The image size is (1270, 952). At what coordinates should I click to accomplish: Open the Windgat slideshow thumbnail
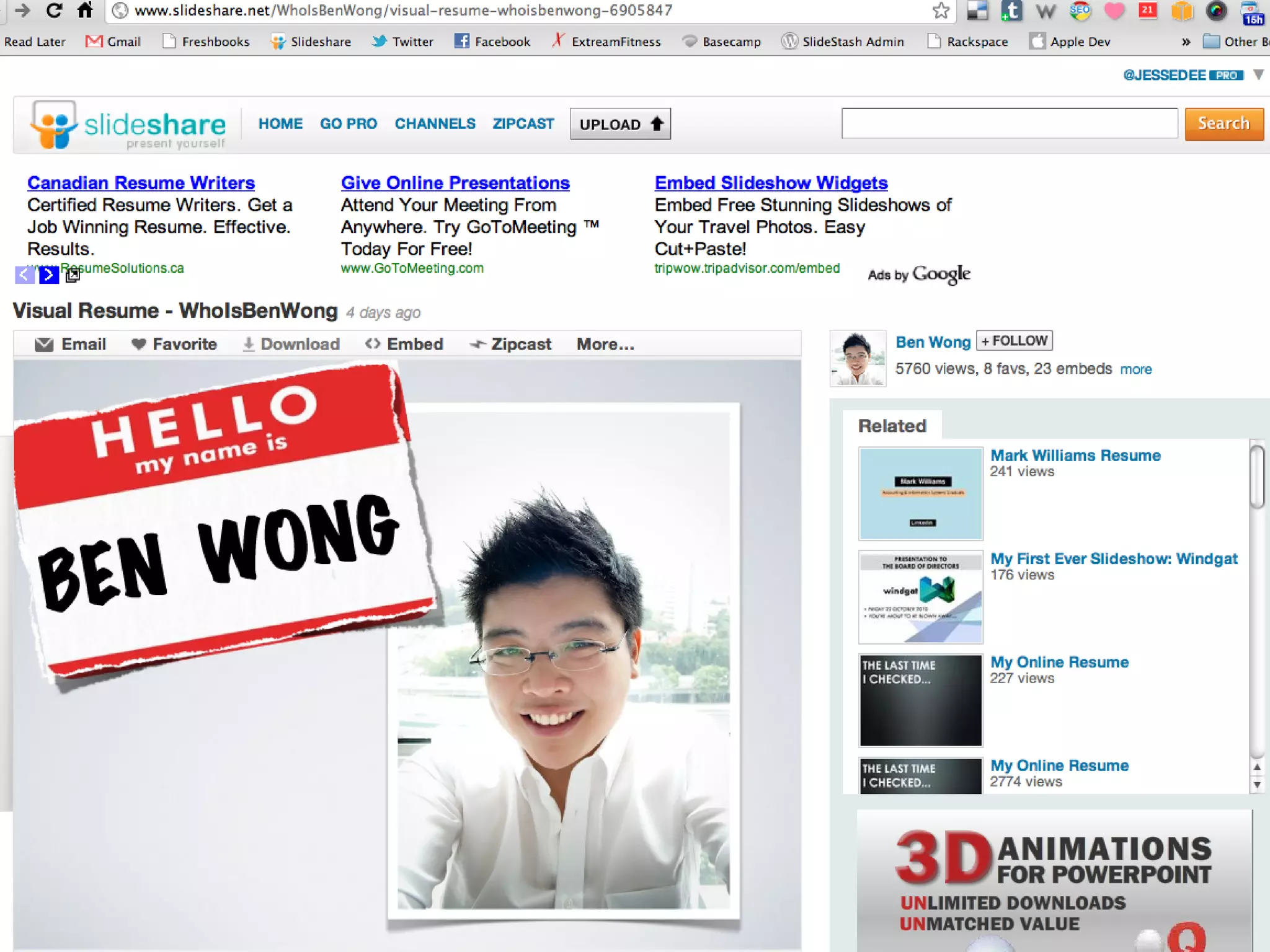(920, 597)
